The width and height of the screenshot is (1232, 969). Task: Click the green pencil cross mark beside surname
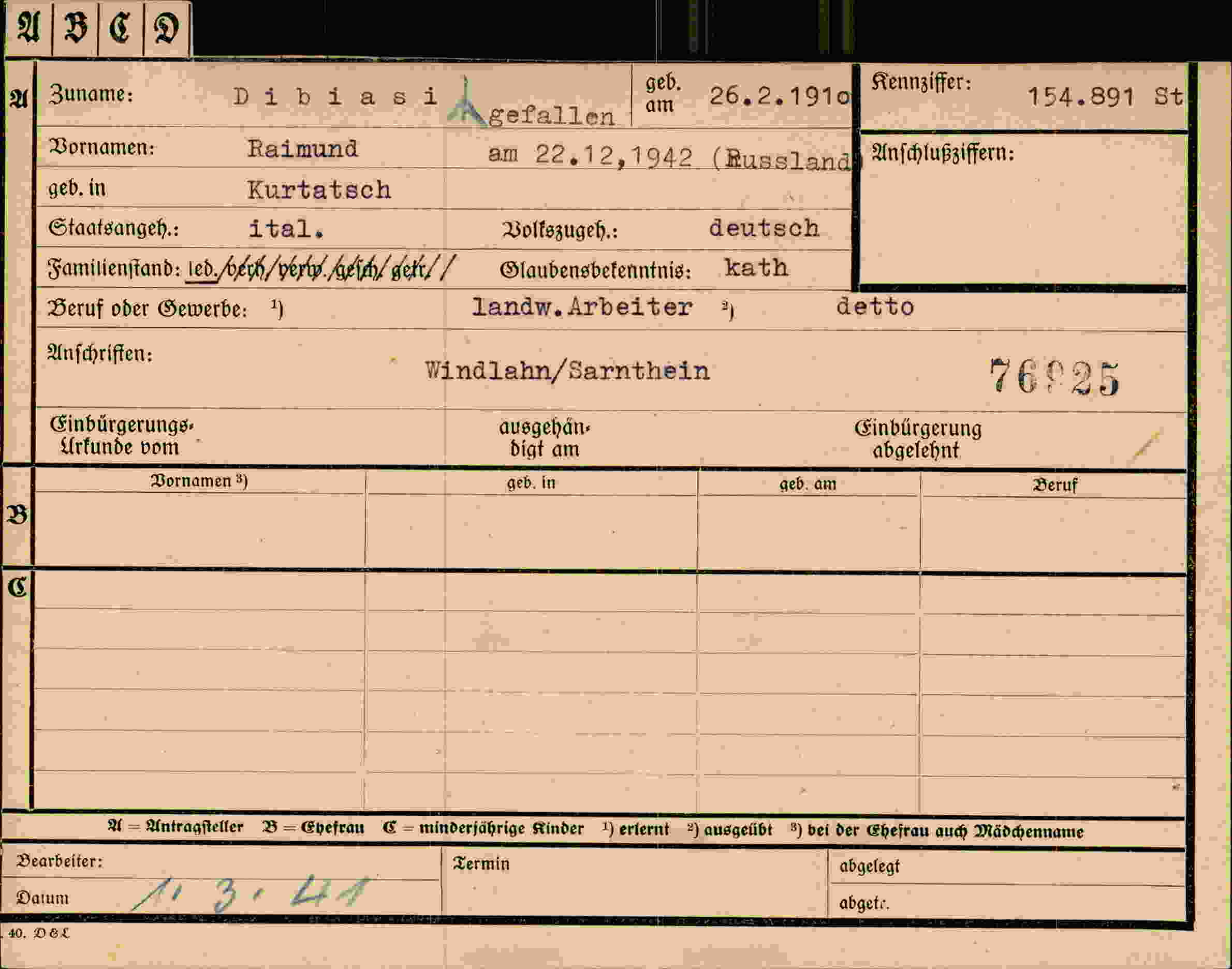click(x=466, y=101)
